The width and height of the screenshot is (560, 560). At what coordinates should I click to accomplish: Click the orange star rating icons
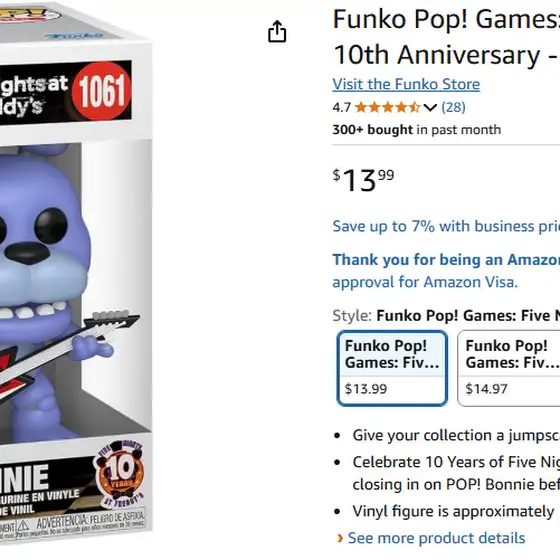coord(388,107)
